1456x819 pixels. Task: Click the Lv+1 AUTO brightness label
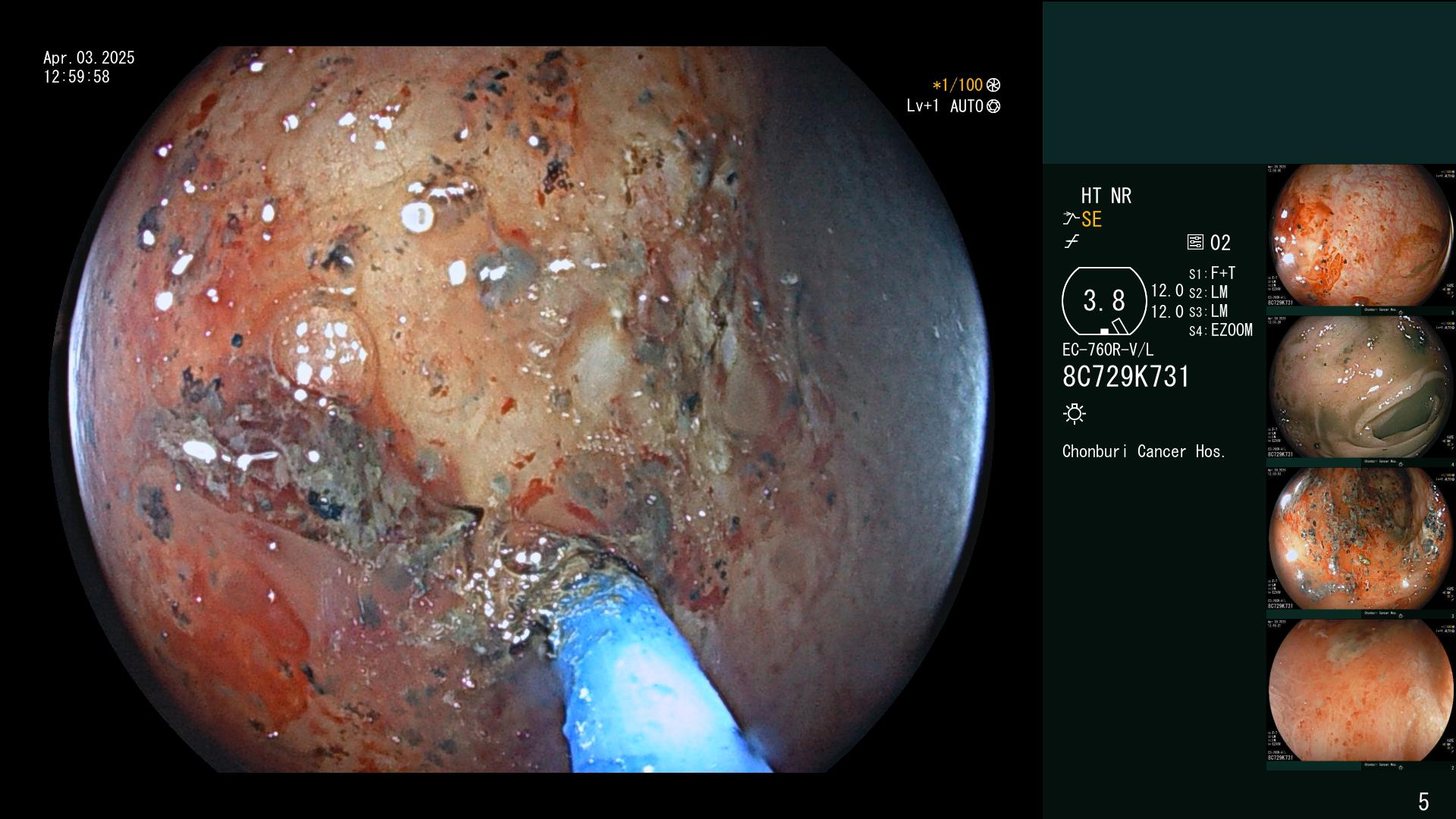[945, 106]
